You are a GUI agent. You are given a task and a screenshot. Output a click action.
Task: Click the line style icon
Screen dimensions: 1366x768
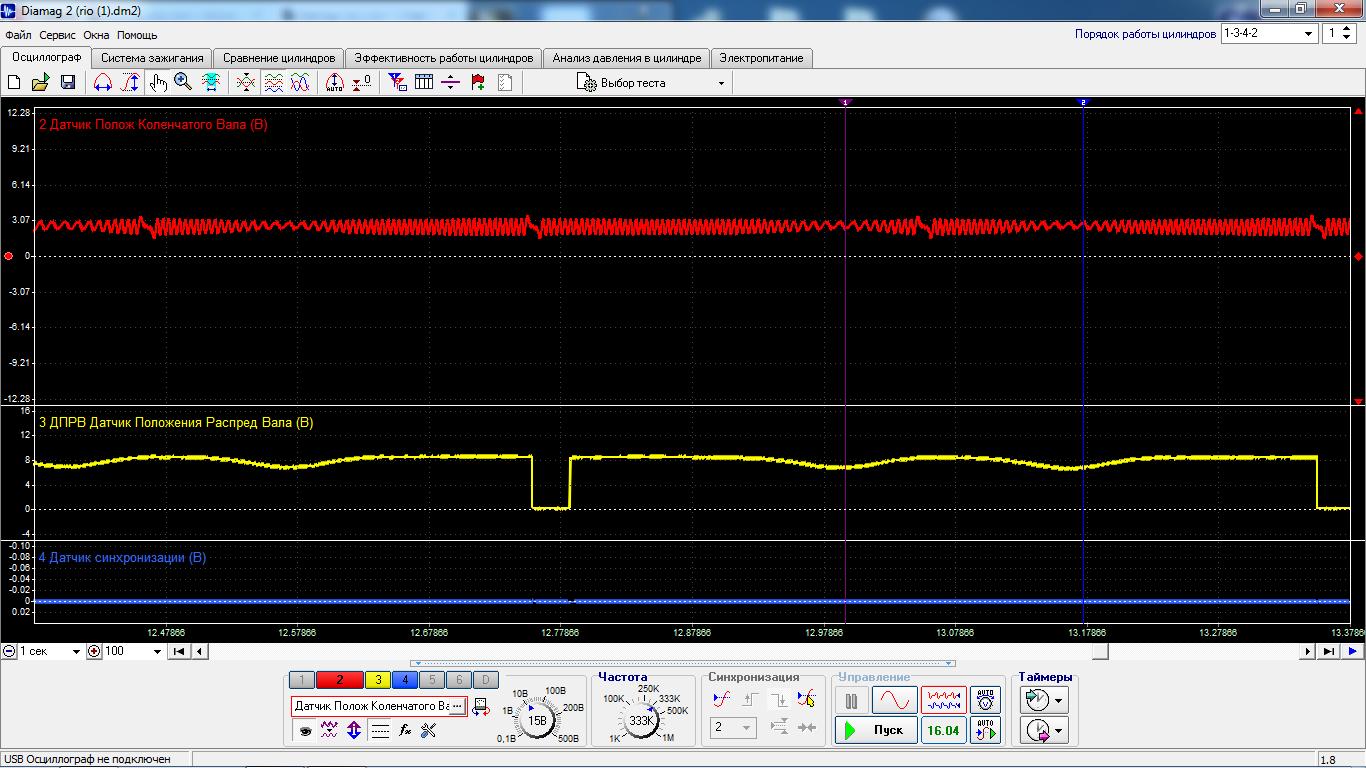(380, 731)
